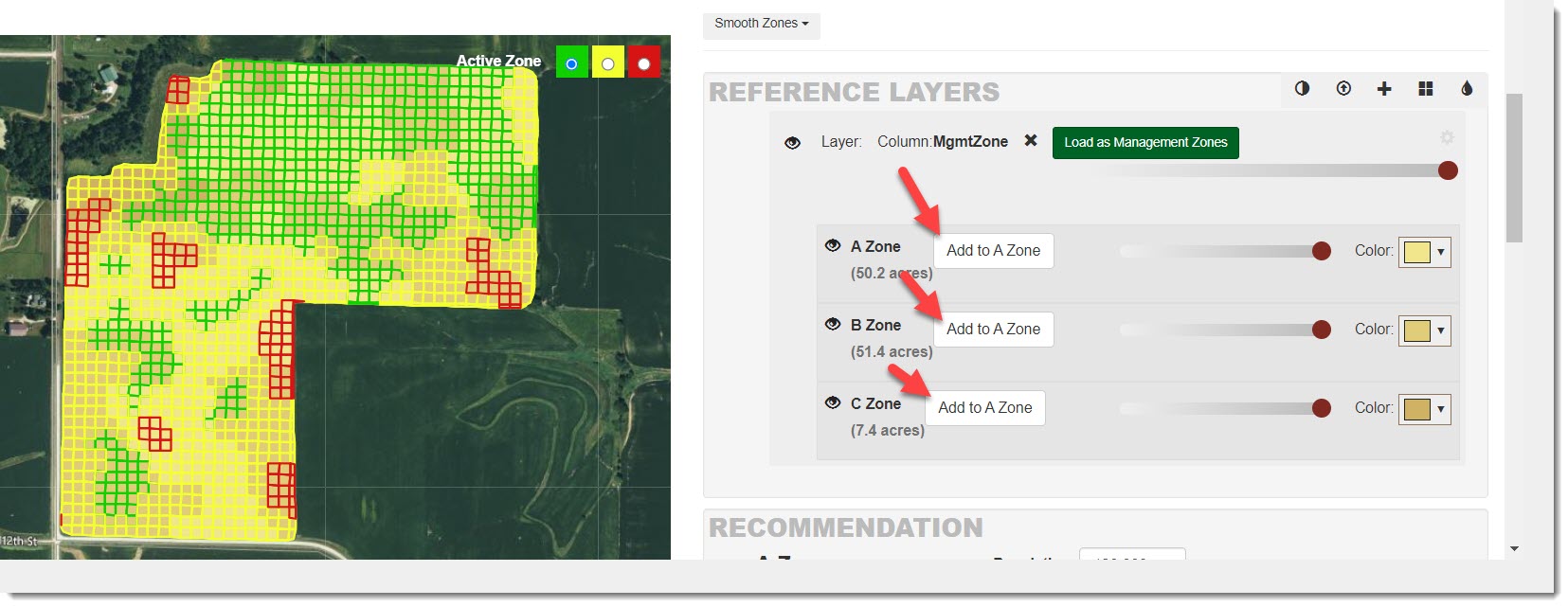Screen dimensions: 1568x607
Task: Click the plus icon to add reference layer
Action: point(1384,88)
